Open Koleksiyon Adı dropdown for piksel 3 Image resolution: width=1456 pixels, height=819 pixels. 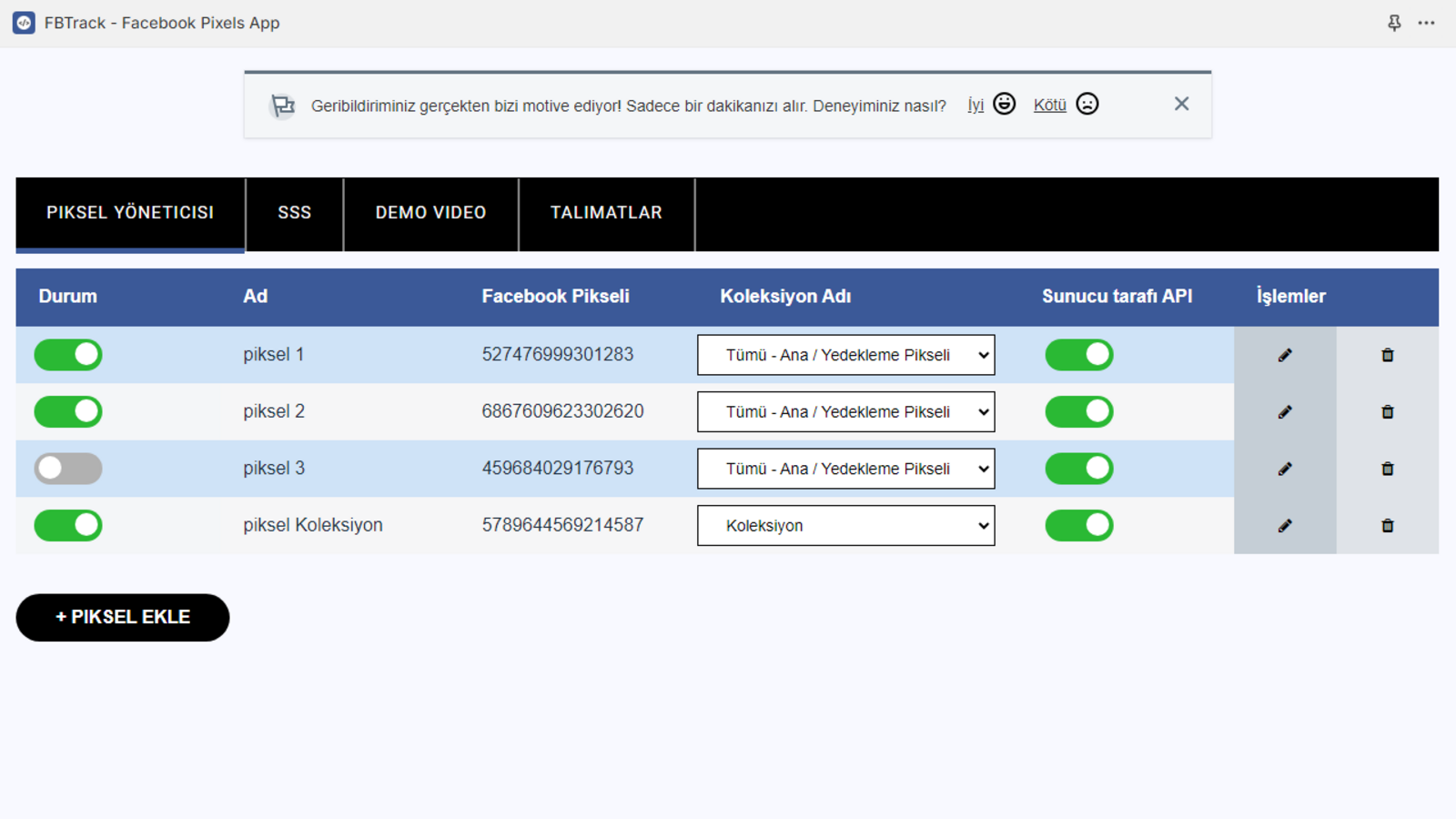846,469
